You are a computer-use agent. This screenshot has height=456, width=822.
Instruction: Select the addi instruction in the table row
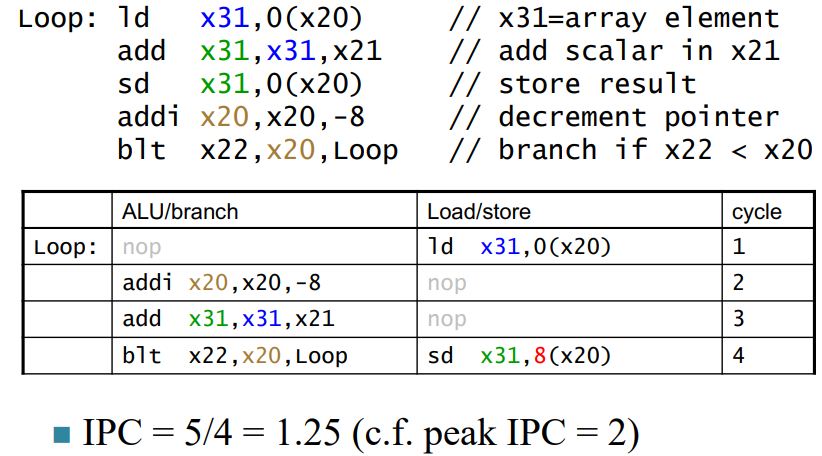coord(221,283)
